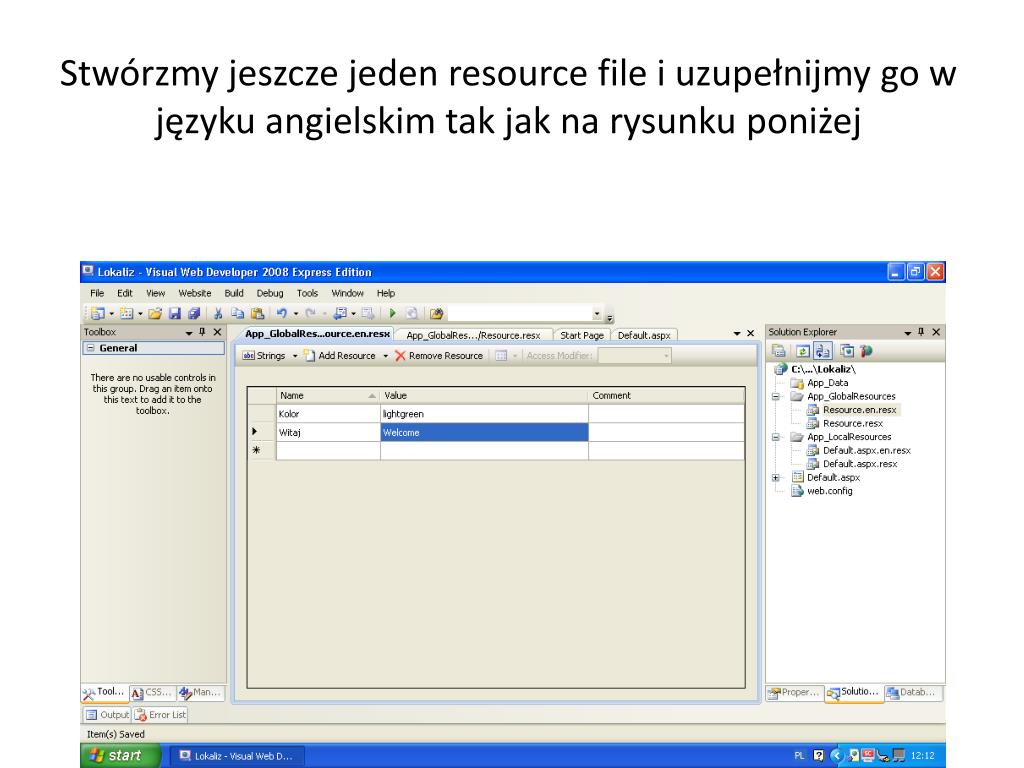Save the current resource file
Viewport: 1024px width, 768px height.
[174, 313]
